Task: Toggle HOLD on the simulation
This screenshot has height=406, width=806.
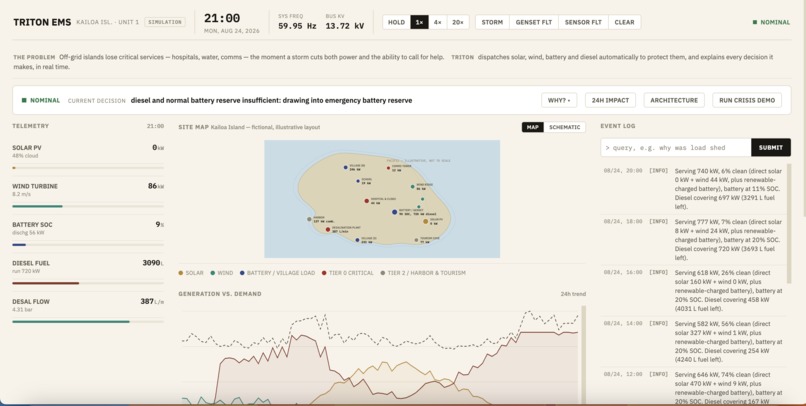Action: [396, 22]
